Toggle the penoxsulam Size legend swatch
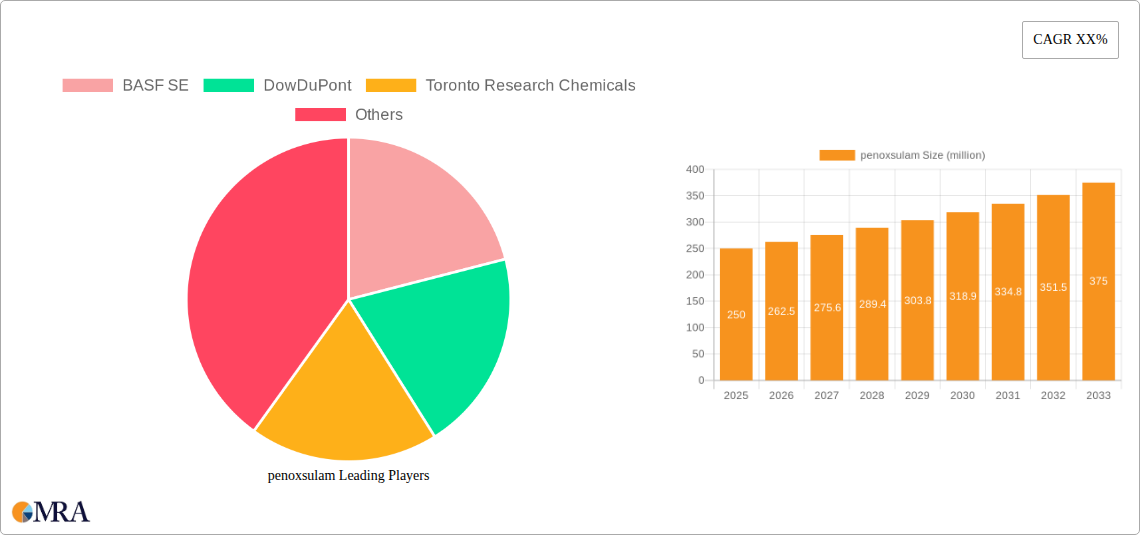 click(838, 155)
